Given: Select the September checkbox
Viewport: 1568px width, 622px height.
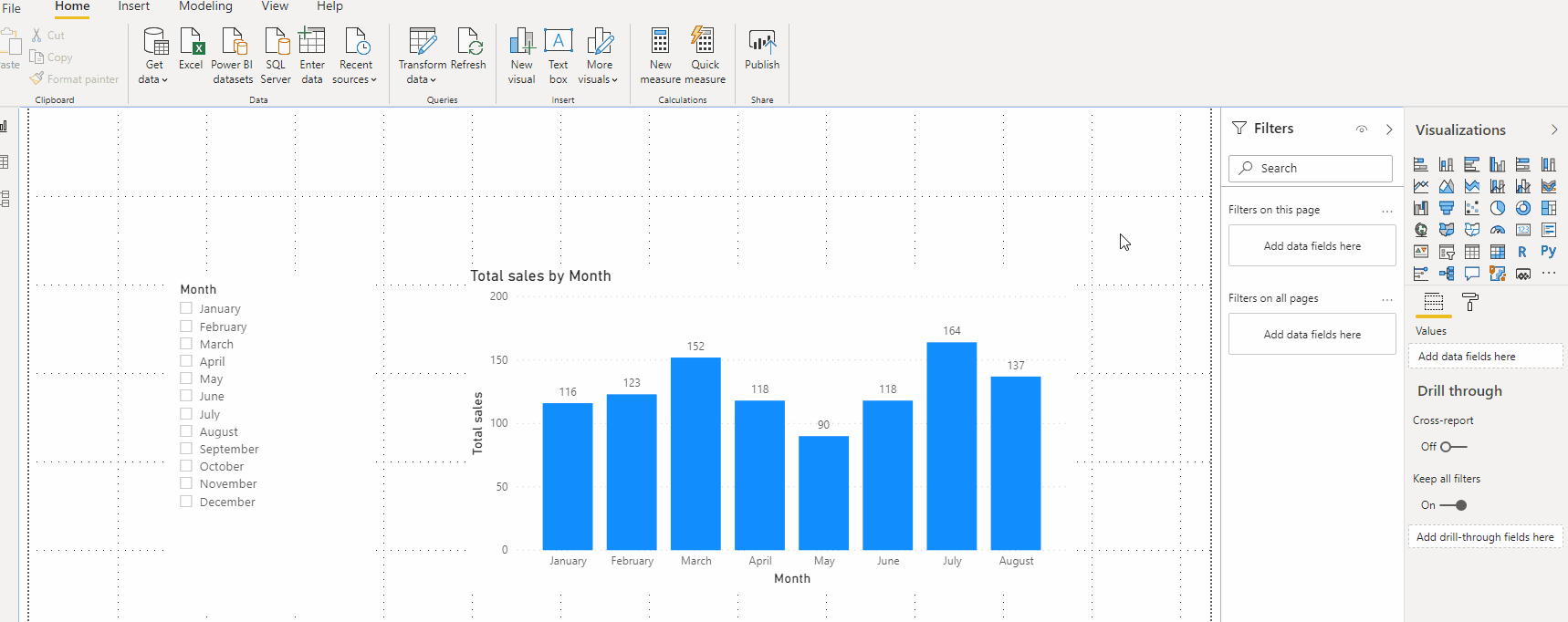Looking at the screenshot, I should point(186,449).
